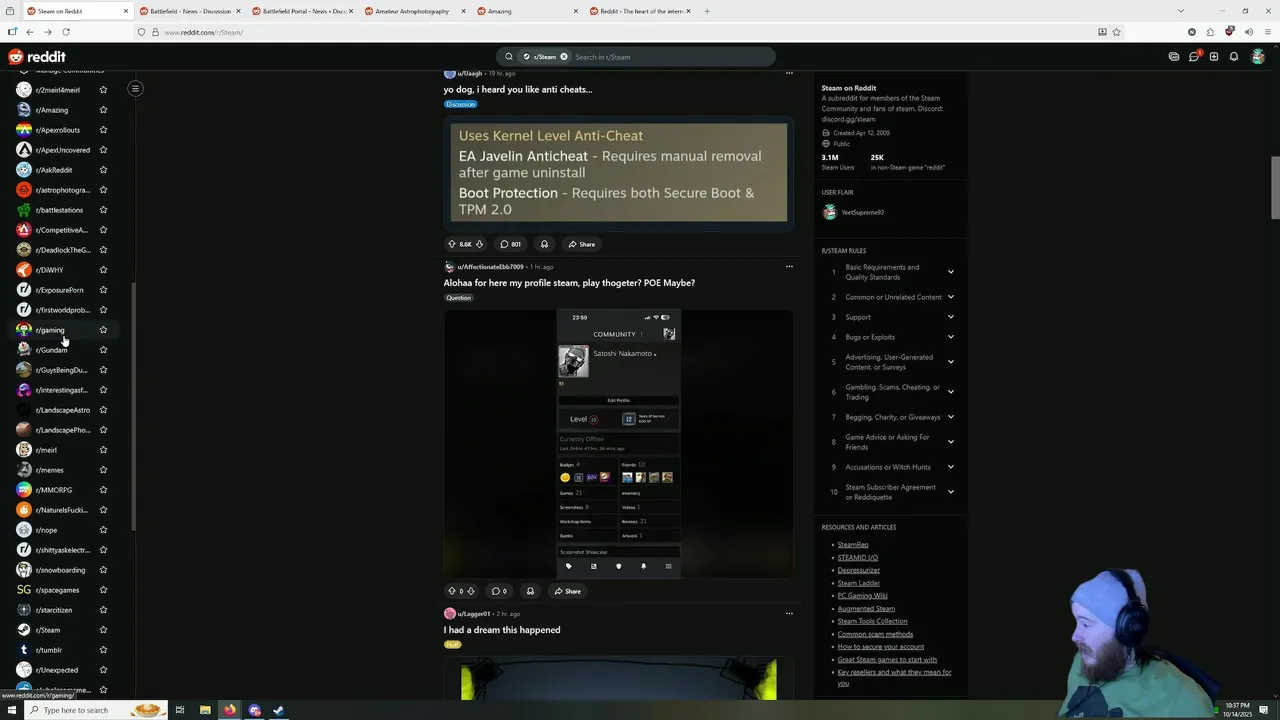Image resolution: width=1280 pixels, height=720 pixels.
Task: Star the r/snowboarding community
Action: pyautogui.click(x=103, y=570)
